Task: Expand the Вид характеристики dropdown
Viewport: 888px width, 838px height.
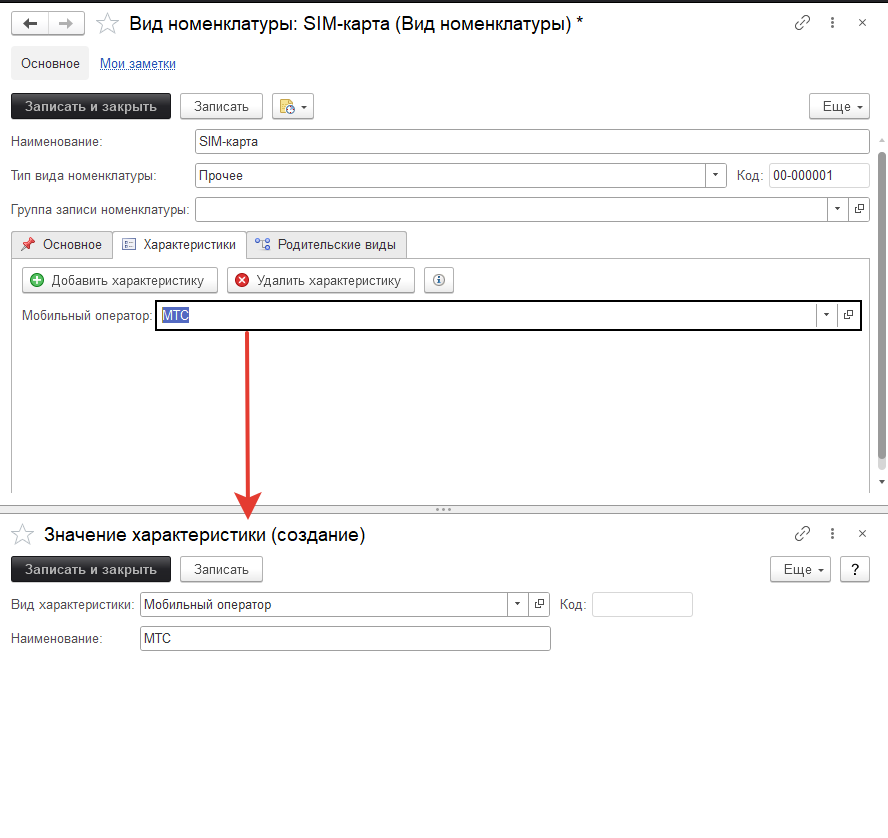Action: pos(517,604)
